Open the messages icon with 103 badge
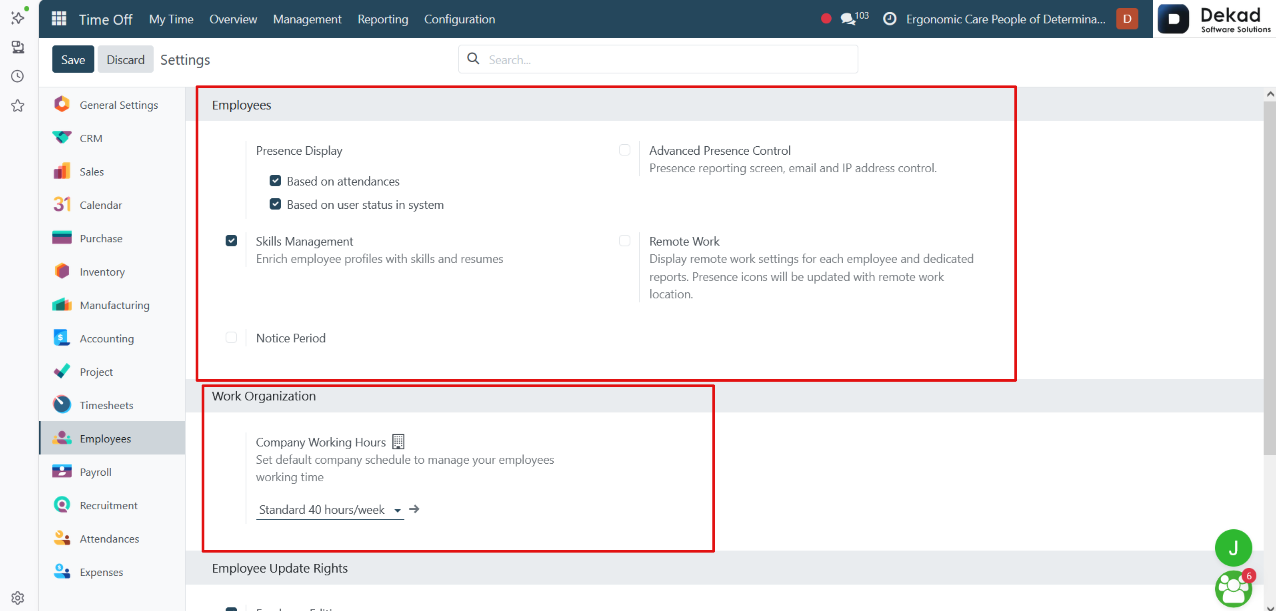 [848, 19]
